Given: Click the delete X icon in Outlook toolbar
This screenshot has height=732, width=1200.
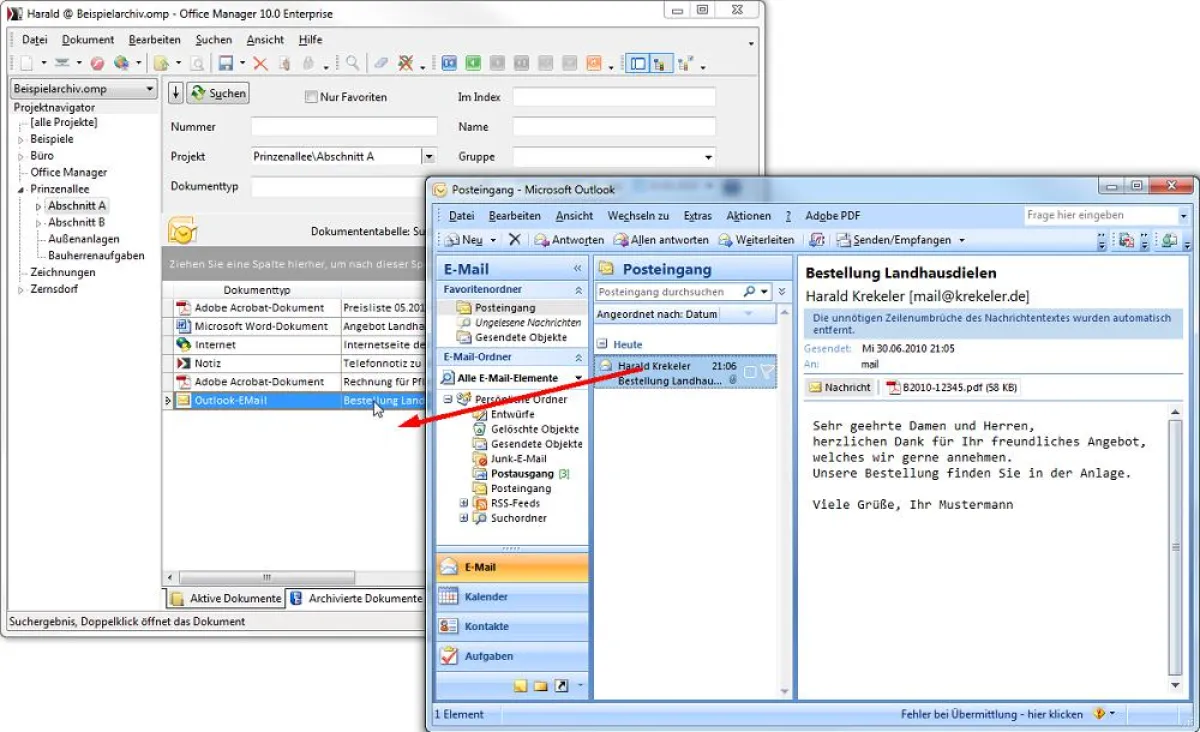Looking at the screenshot, I should click(x=513, y=240).
